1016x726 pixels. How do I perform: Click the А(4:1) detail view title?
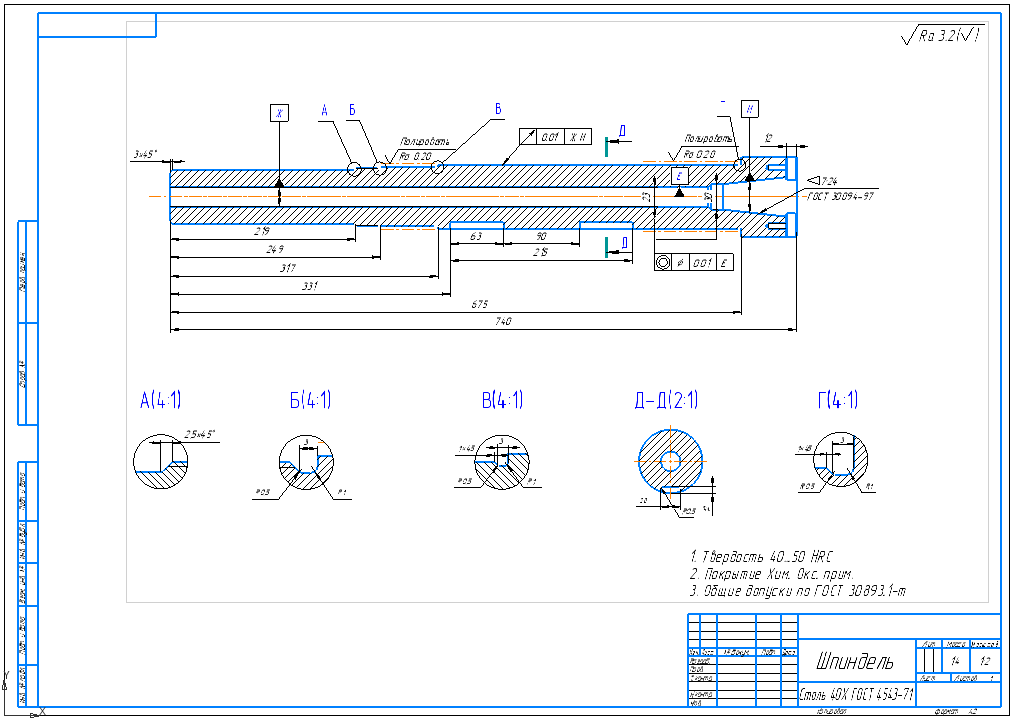click(160, 401)
